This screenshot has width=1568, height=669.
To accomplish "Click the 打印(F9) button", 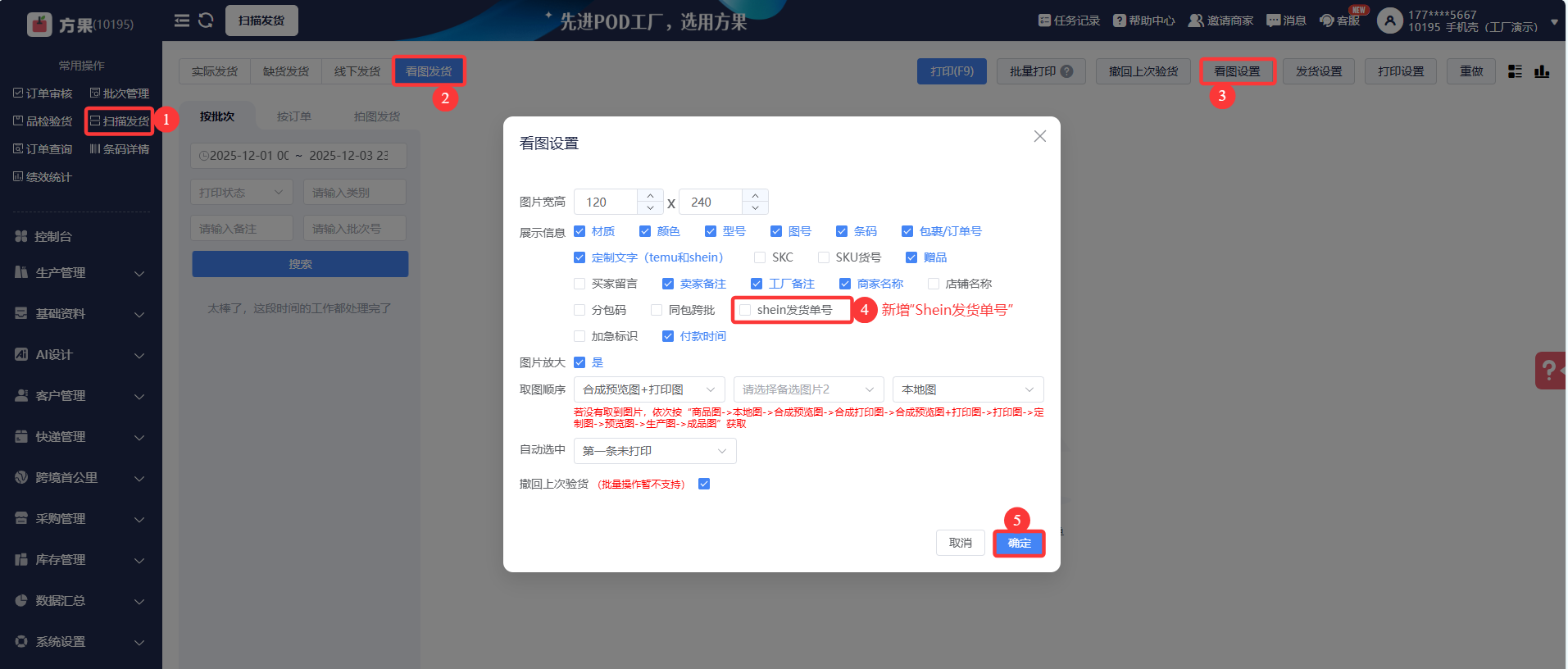I will tap(952, 71).
